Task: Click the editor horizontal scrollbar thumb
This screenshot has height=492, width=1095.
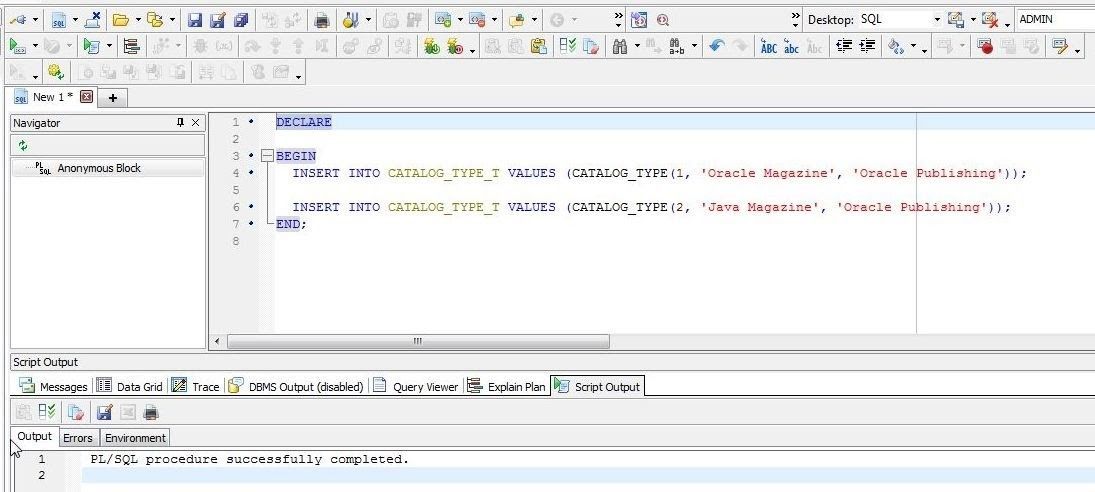Action: pos(418,341)
